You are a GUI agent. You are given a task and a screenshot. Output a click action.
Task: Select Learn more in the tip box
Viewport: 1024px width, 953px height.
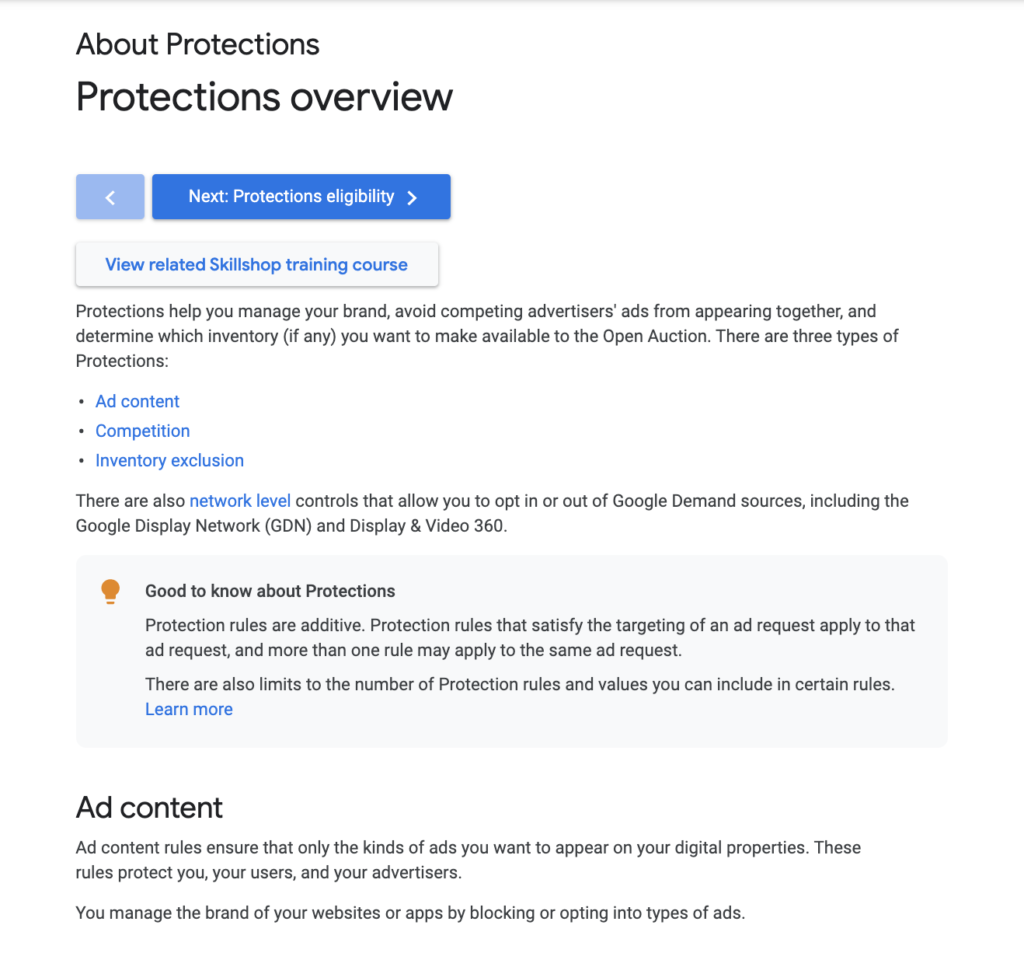point(188,709)
